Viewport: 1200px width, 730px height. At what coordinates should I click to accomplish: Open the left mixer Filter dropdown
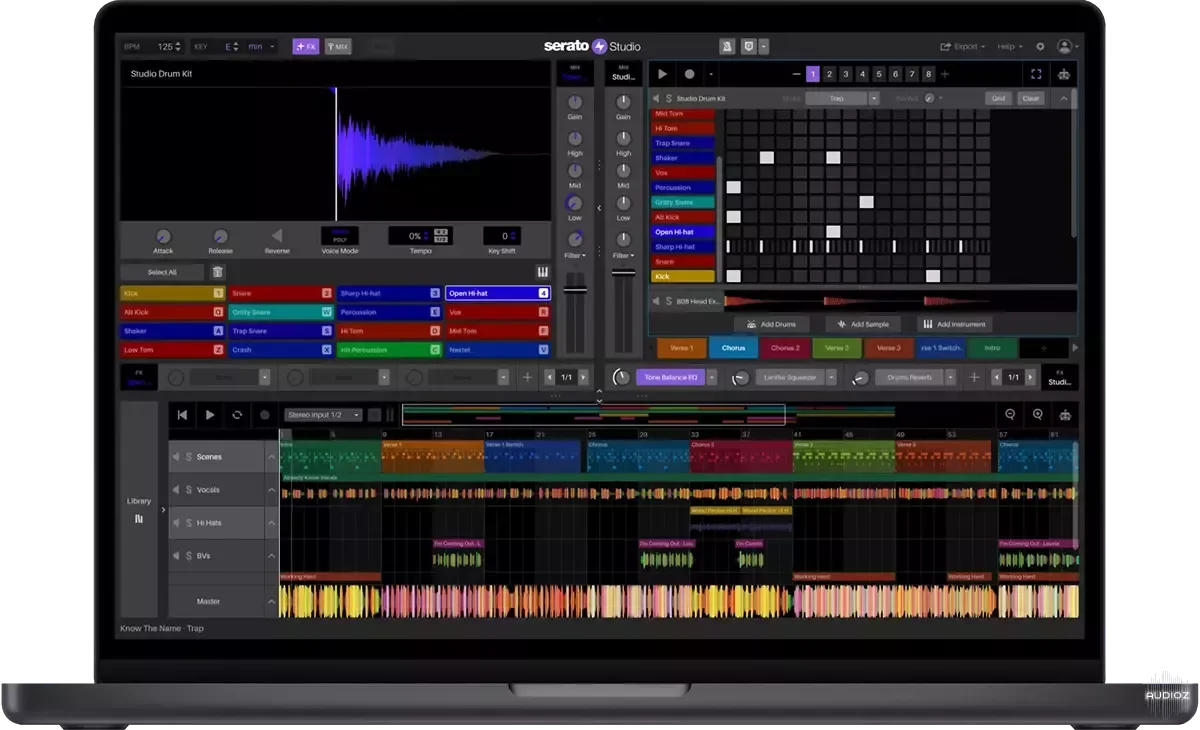coord(575,256)
